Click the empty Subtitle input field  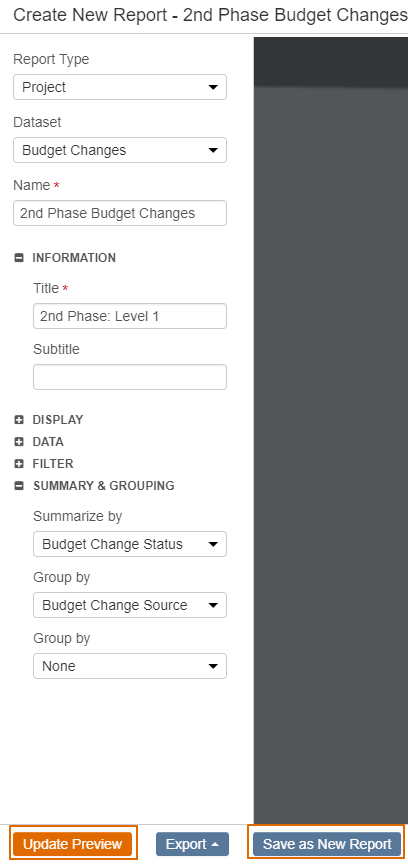[x=130, y=377]
